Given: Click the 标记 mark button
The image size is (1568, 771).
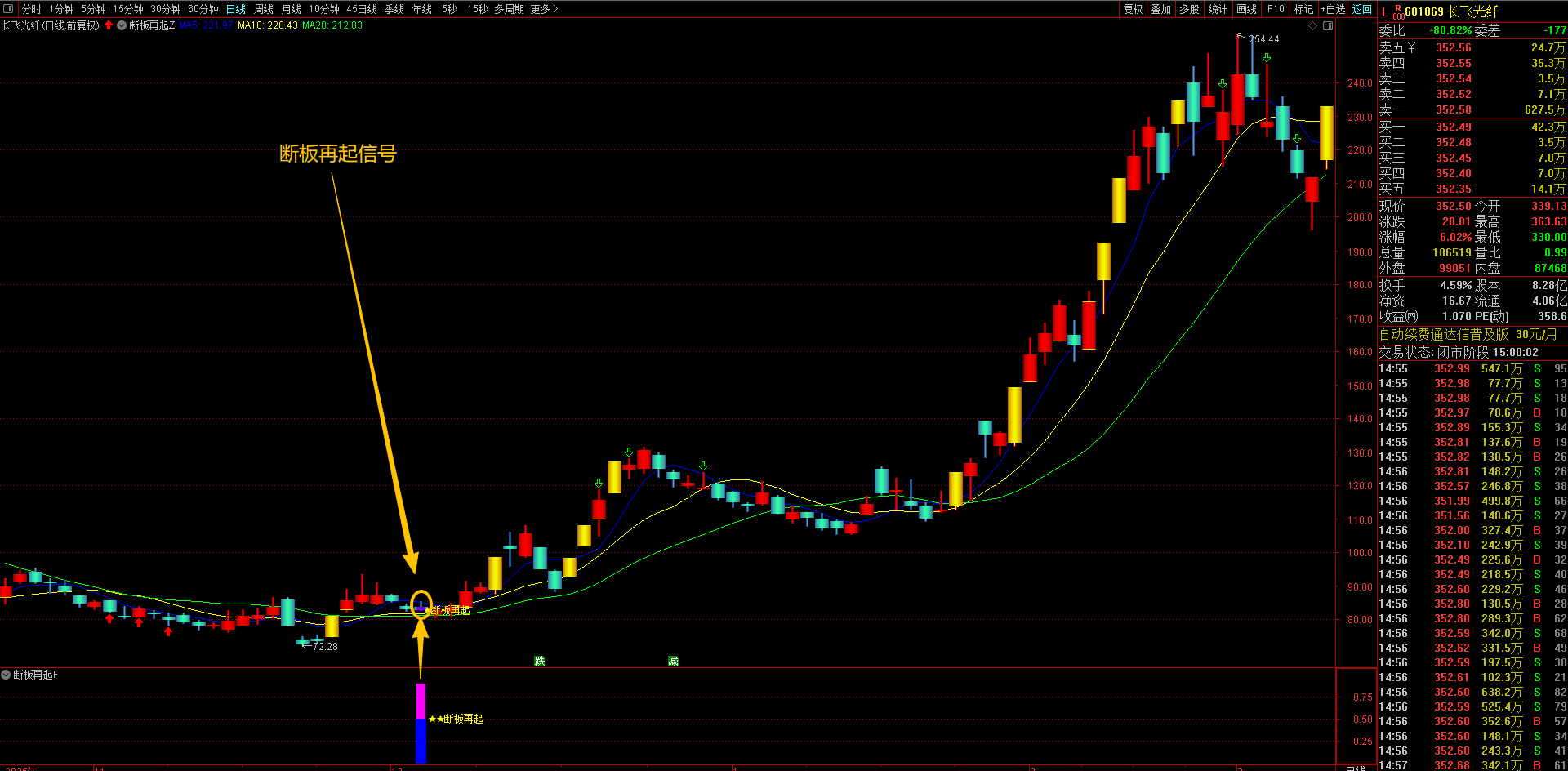Looking at the screenshot, I should click(1304, 9).
